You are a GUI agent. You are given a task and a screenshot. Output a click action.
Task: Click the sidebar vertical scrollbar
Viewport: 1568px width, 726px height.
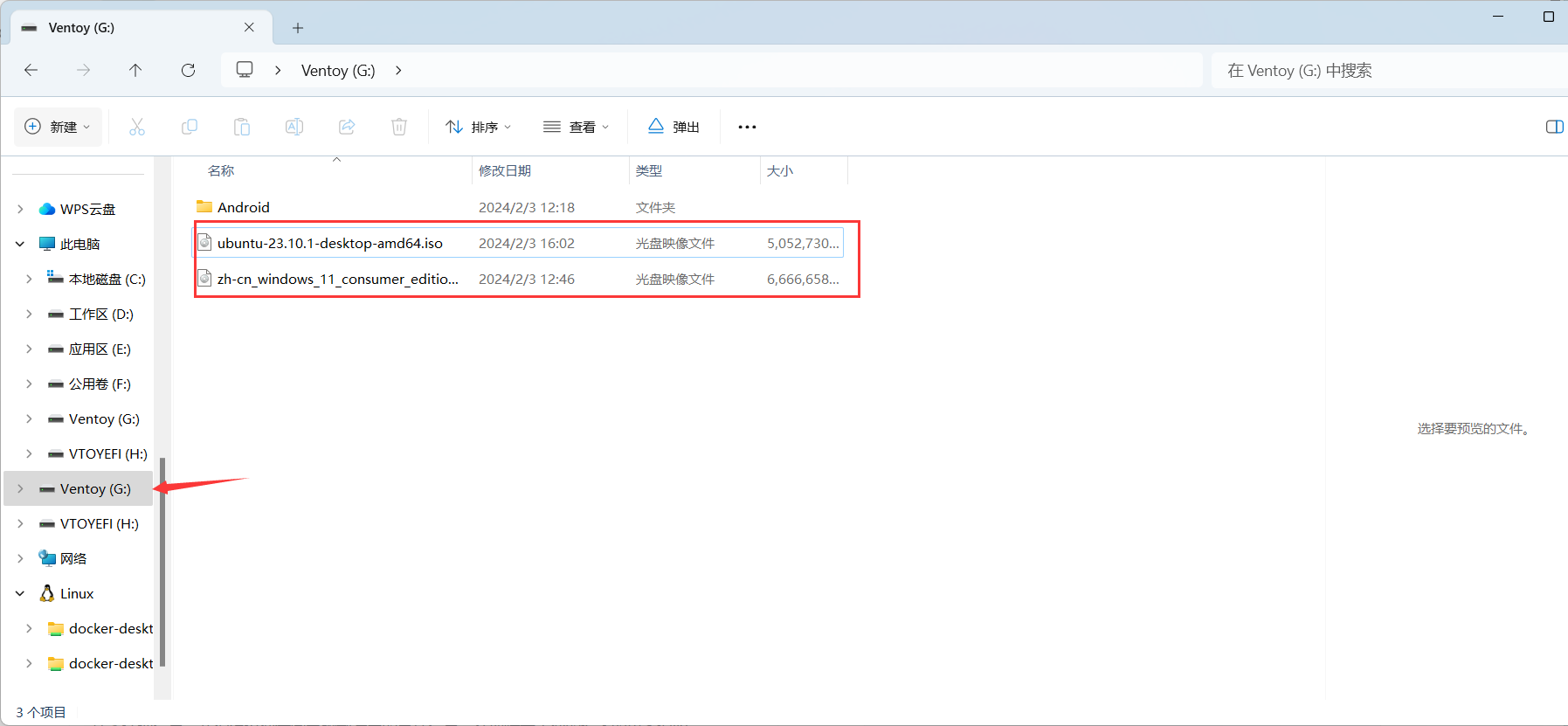tap(162, 561)
